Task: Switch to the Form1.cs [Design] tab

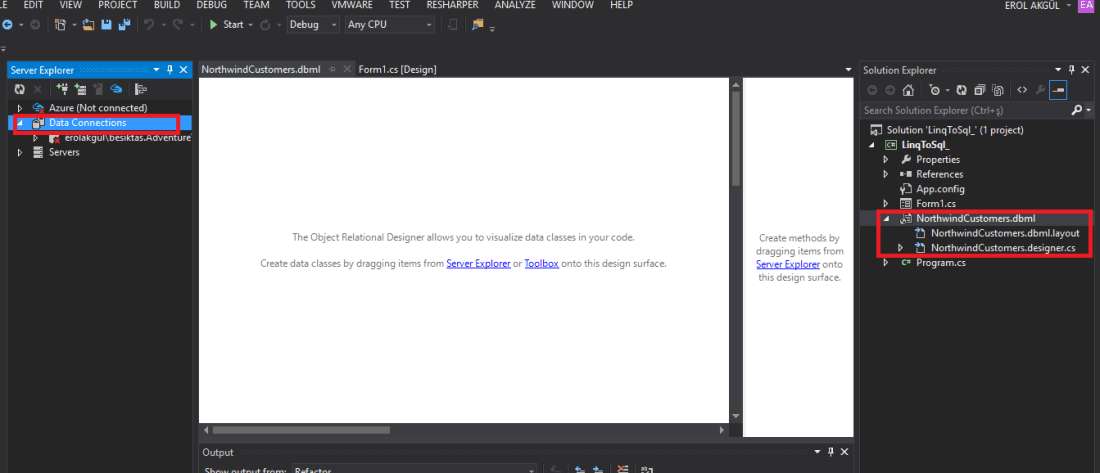Action: [x=397, y=70]
